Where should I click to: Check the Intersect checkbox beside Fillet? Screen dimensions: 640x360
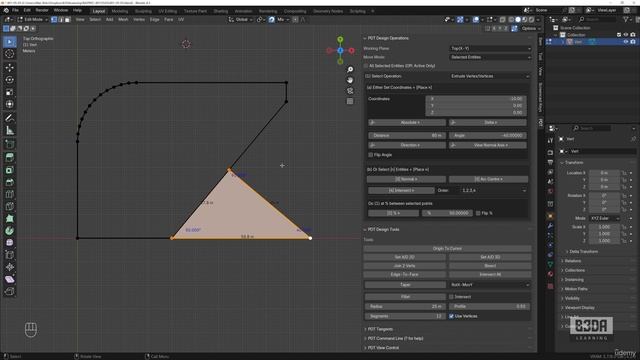point(451,297)
